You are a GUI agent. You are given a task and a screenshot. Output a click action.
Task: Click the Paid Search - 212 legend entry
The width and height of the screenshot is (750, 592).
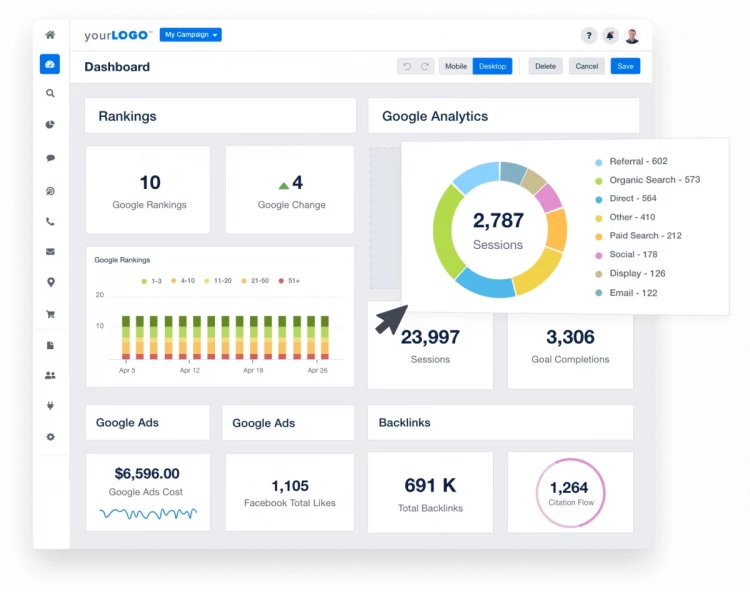[x=638, y=236]
